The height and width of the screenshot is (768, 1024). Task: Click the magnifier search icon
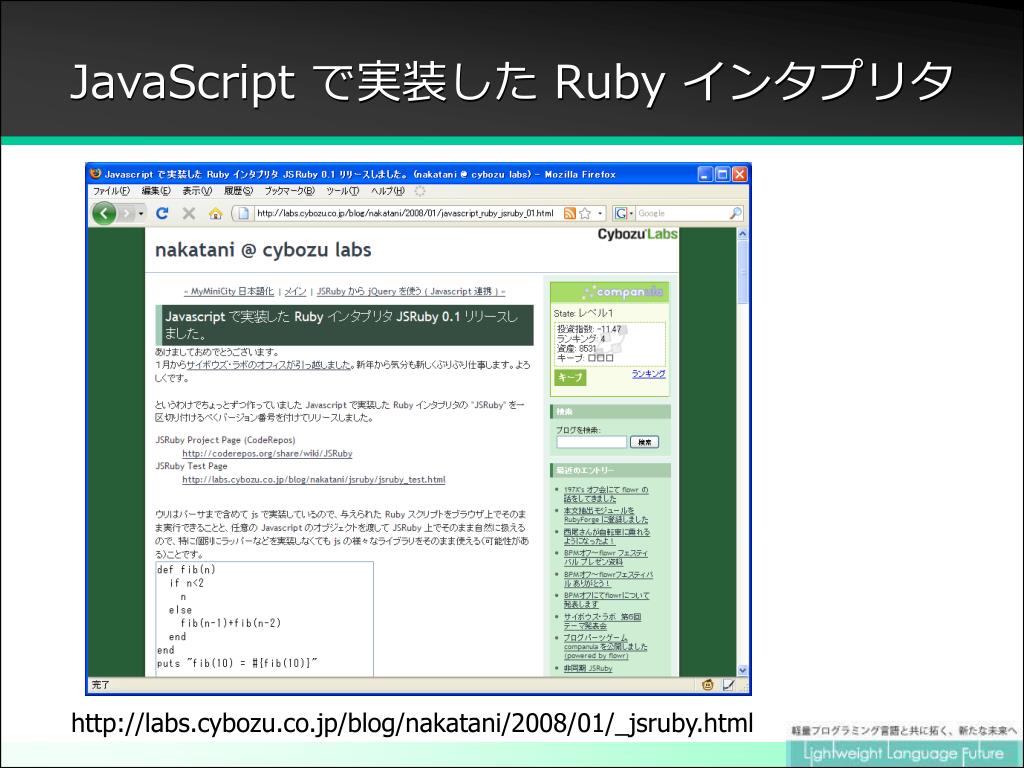click(735, 213)
